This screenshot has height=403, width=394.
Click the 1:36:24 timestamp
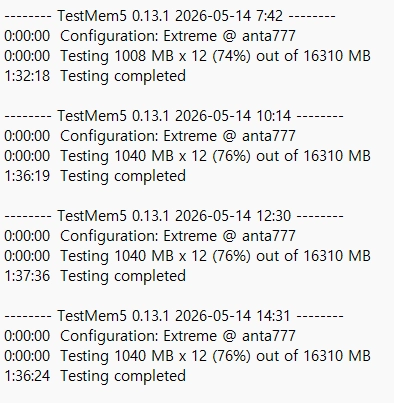[27, 376]
